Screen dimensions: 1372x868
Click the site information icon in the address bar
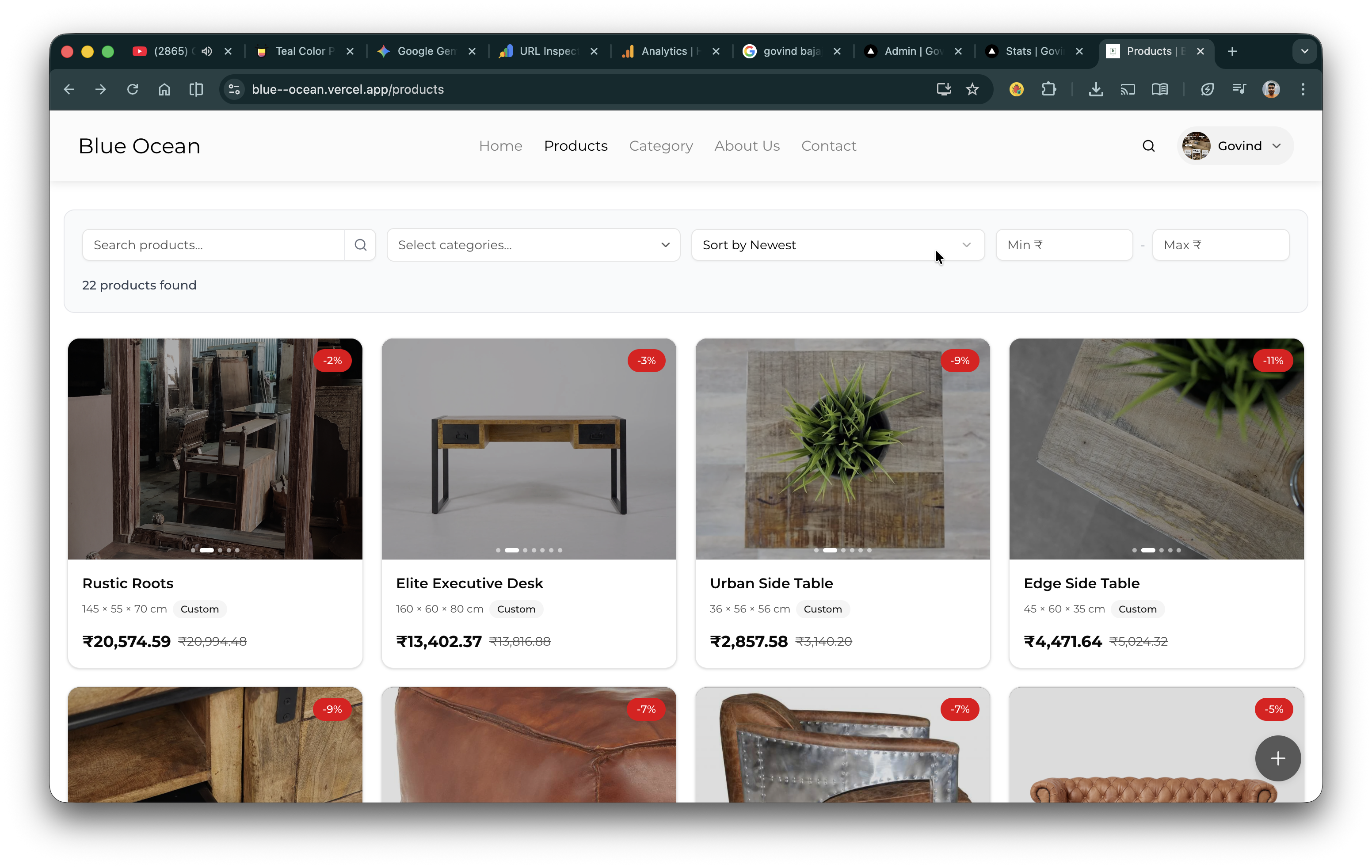pos(234,89)
